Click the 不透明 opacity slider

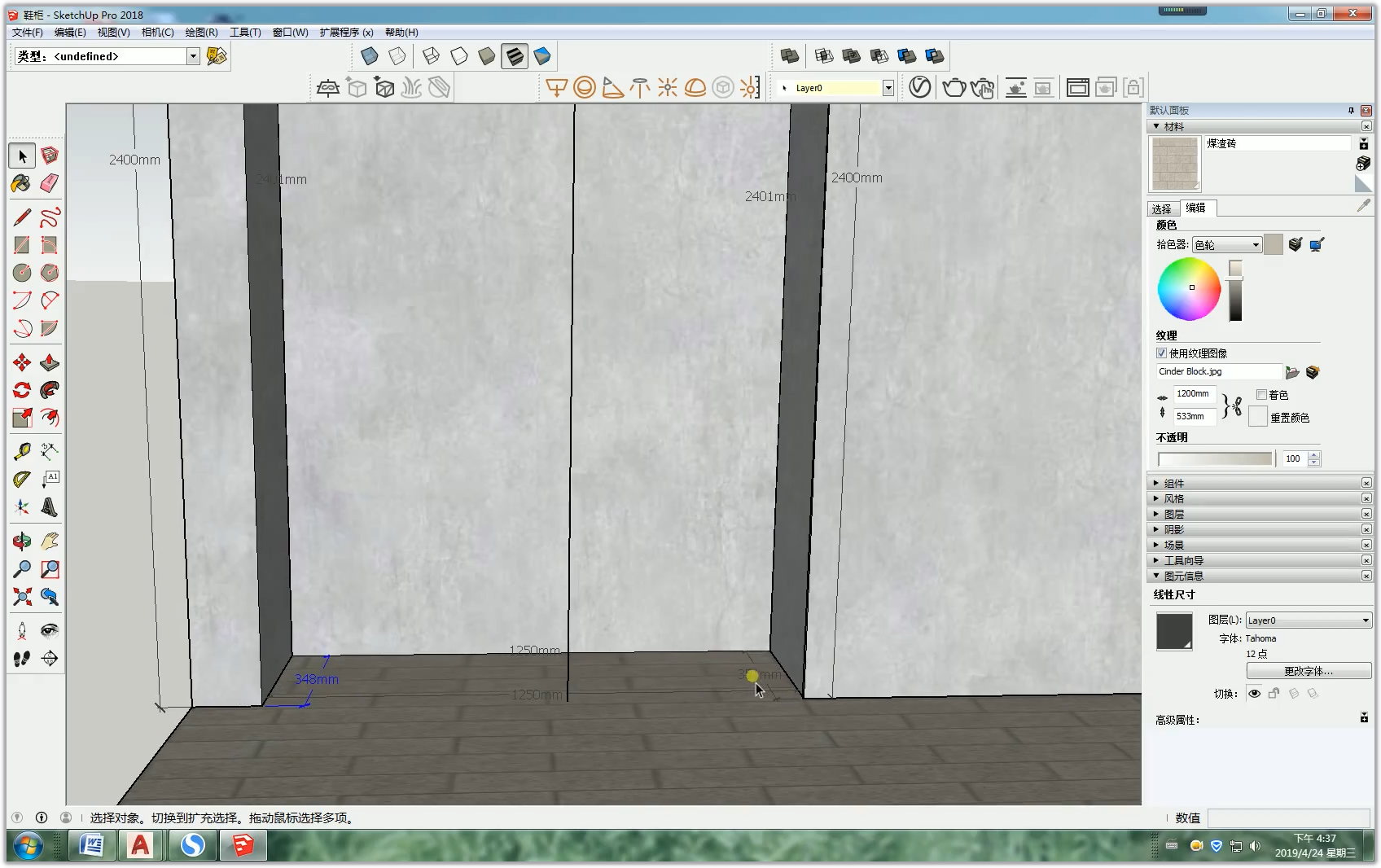click(1215, 458)
